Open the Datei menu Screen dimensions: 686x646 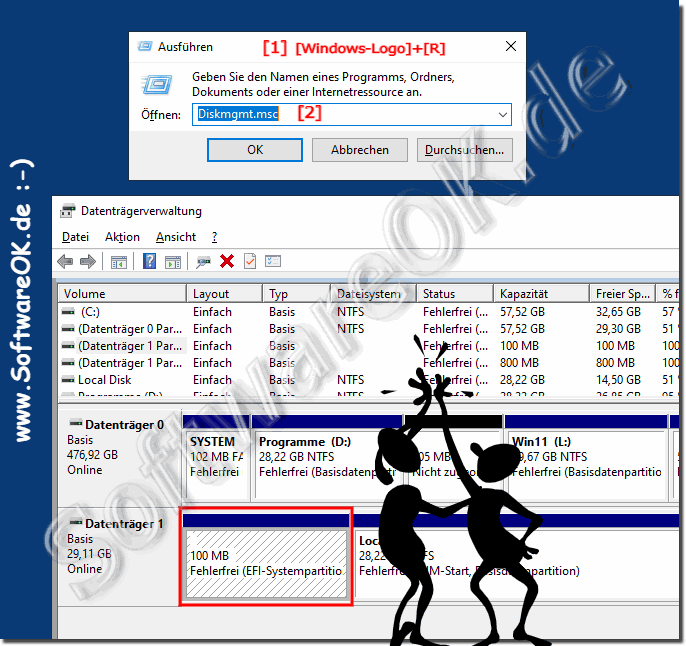click(75, 237)
